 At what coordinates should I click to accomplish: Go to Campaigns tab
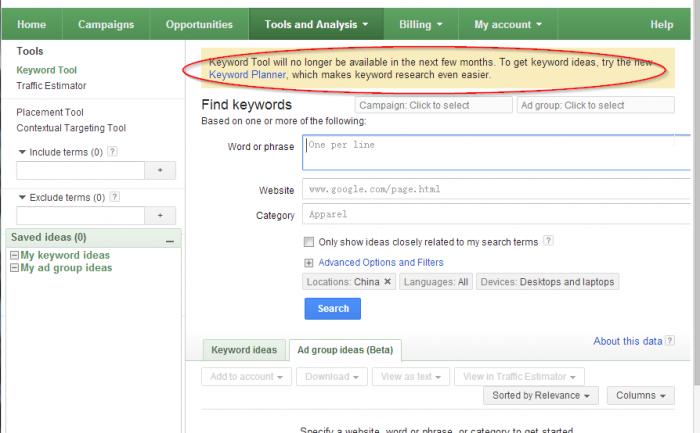pyautogui.click(x=106, y=25)
